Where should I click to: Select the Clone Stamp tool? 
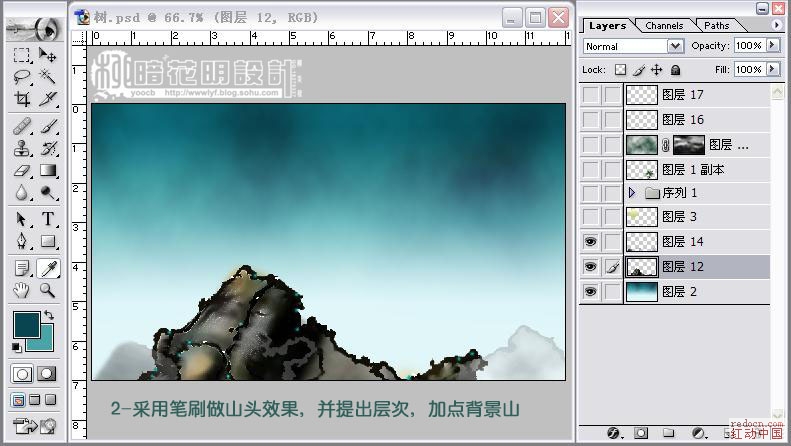(22, 148)
